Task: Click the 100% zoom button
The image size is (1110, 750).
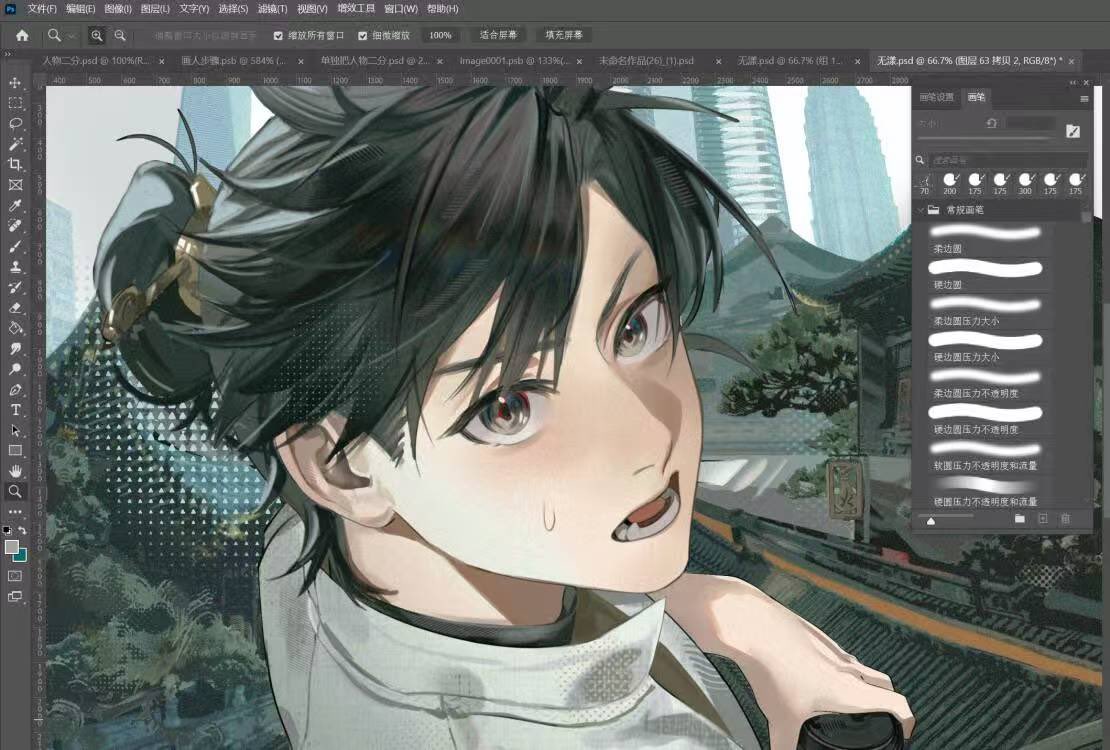Action: [440, 35]
